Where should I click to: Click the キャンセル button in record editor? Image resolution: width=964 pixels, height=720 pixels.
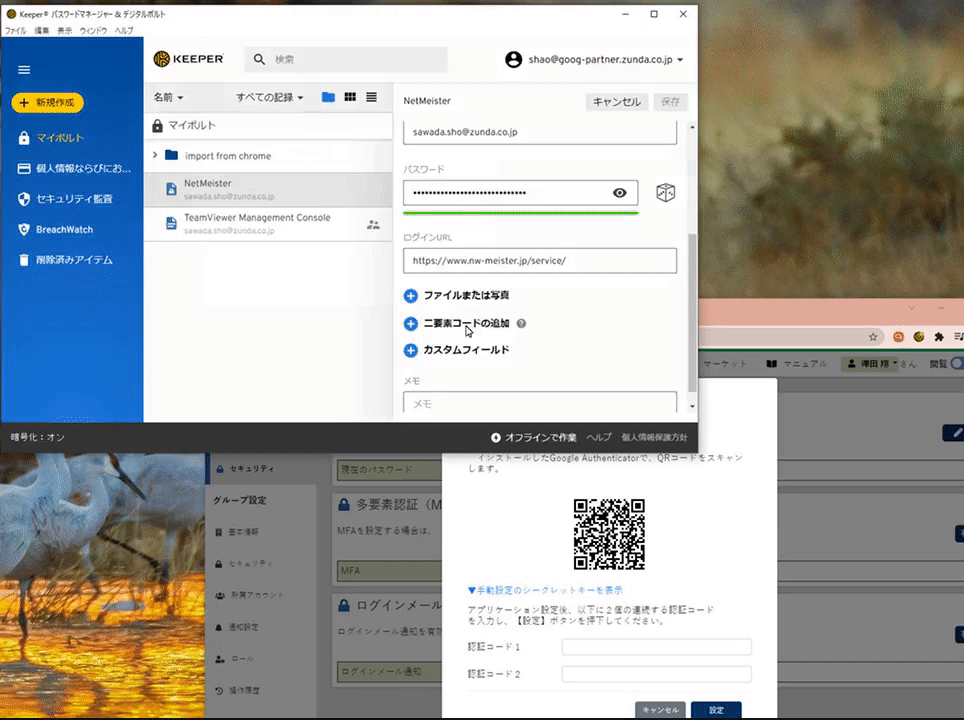point(616,102)
